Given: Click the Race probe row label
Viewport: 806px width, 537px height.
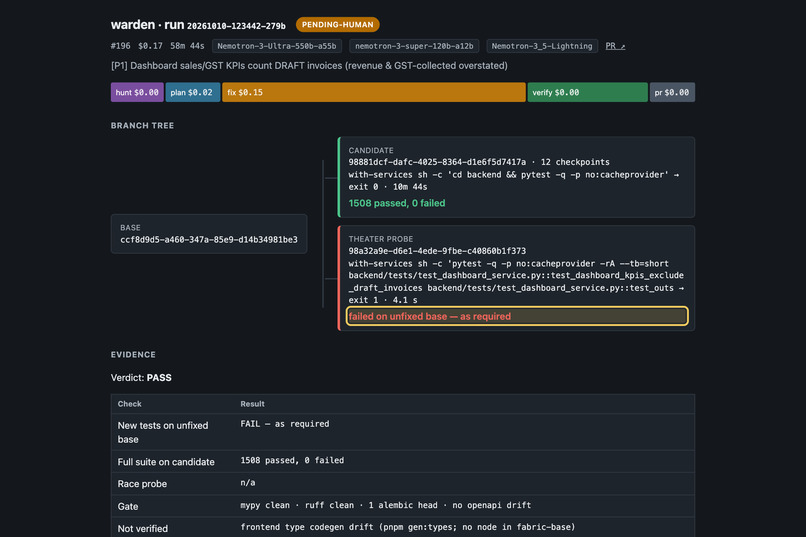Looking at the screenshot, I should (142, 484).
